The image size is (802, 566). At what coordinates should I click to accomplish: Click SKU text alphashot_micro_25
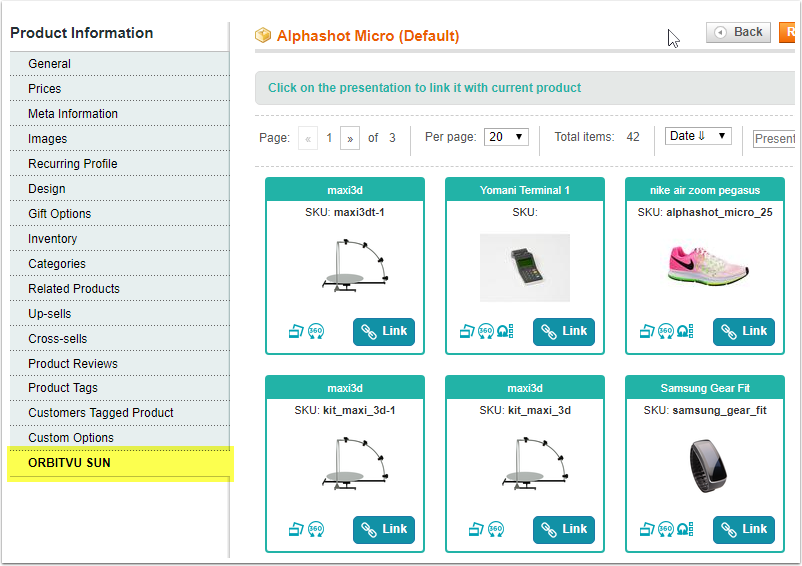coord(719,212)
